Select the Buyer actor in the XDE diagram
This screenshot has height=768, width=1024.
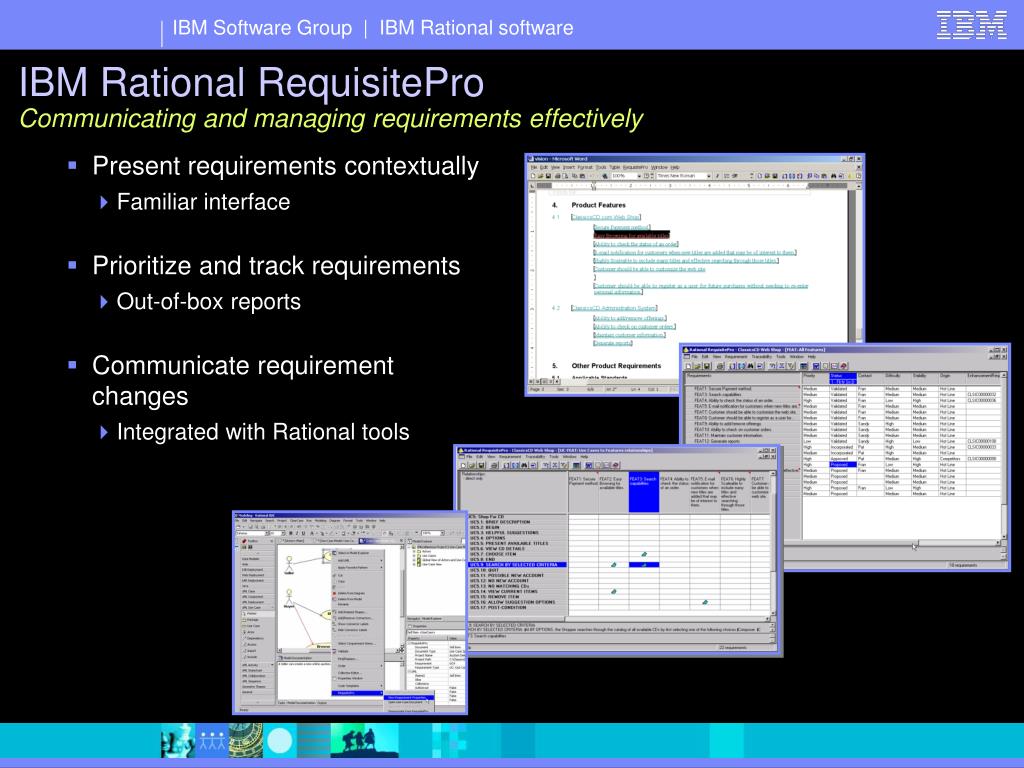click(x=289, y=598)
